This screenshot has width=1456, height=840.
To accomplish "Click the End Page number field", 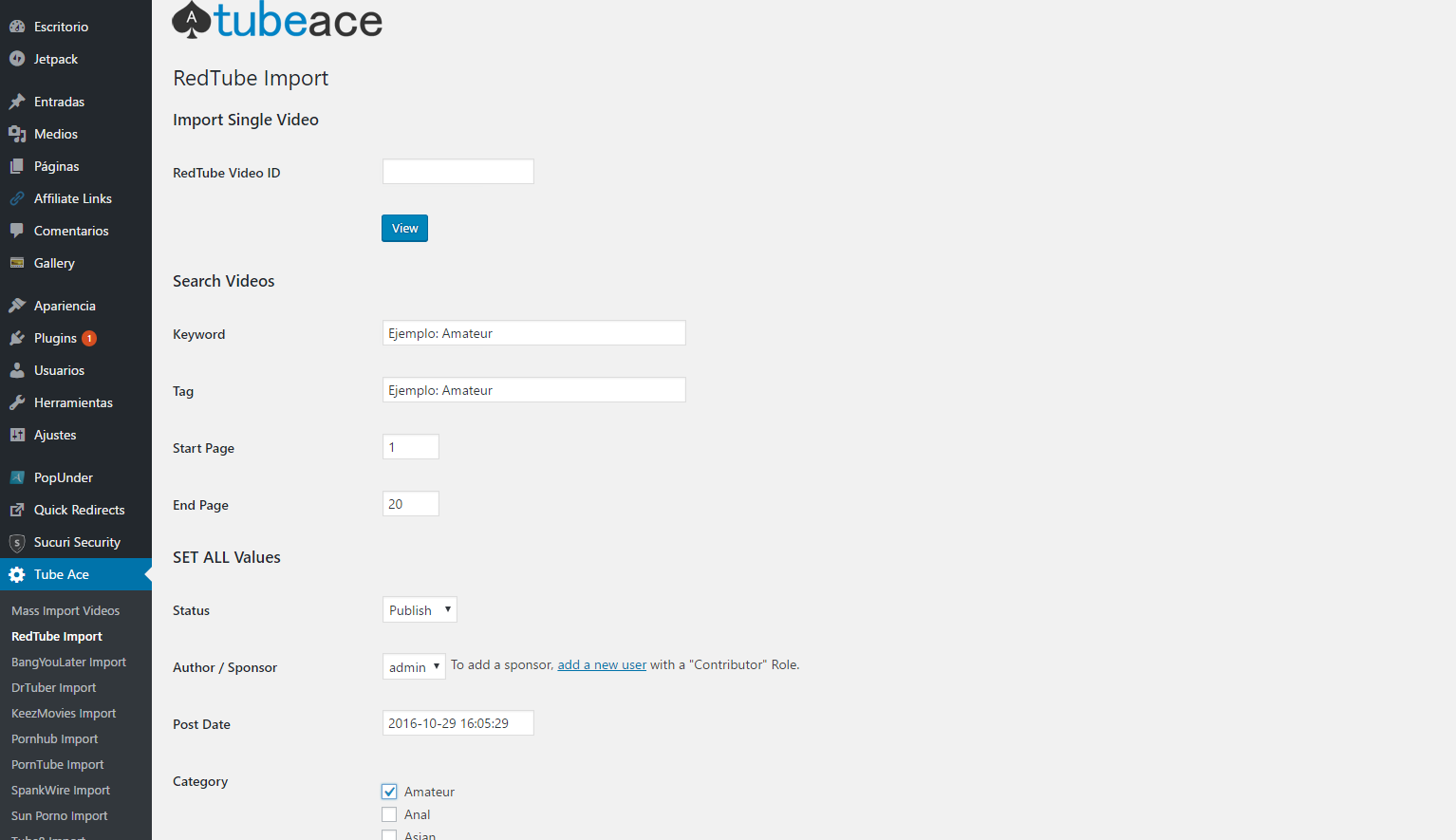I will (410, 503).
